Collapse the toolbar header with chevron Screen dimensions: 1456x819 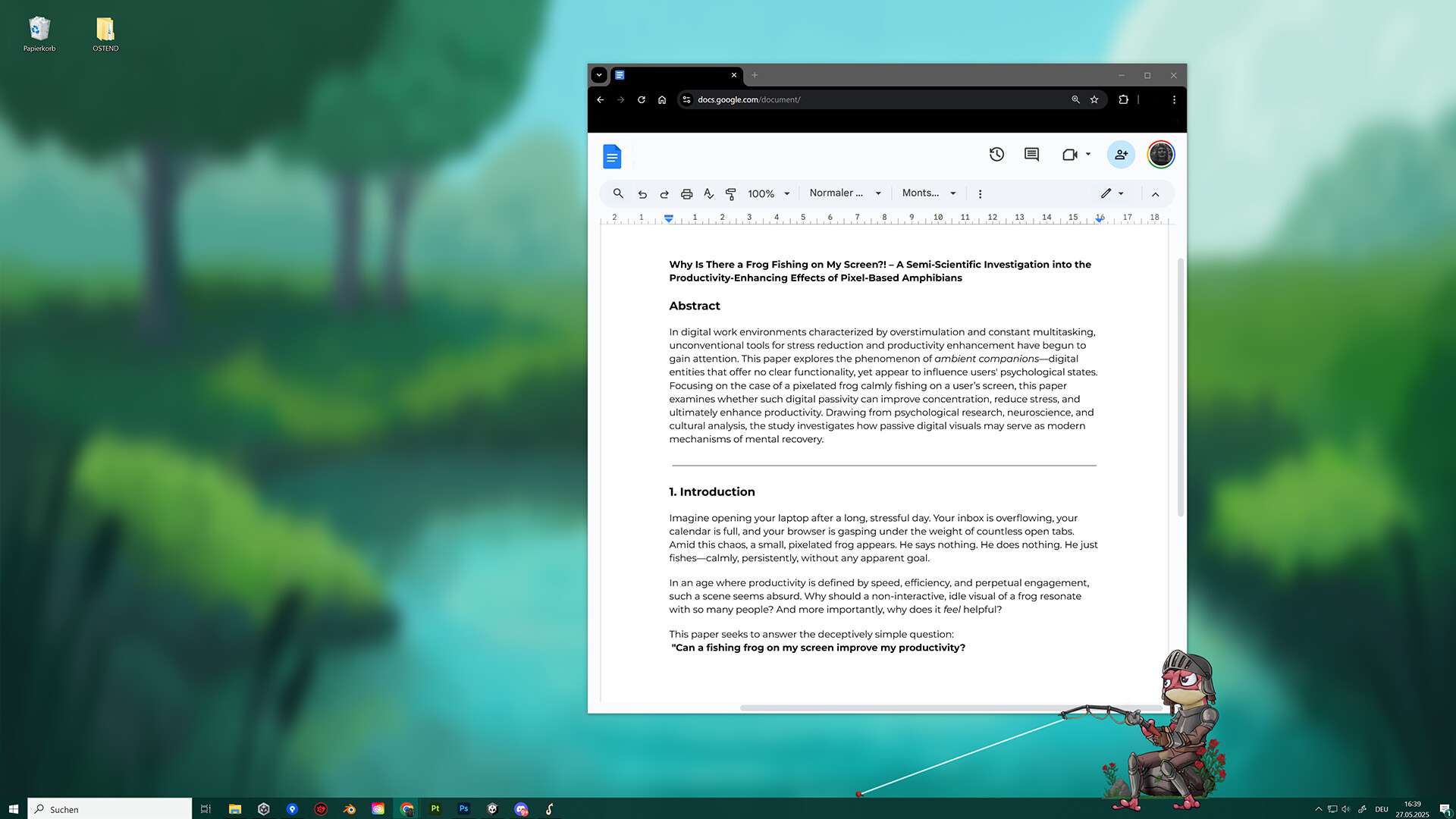coord(1155,194)
